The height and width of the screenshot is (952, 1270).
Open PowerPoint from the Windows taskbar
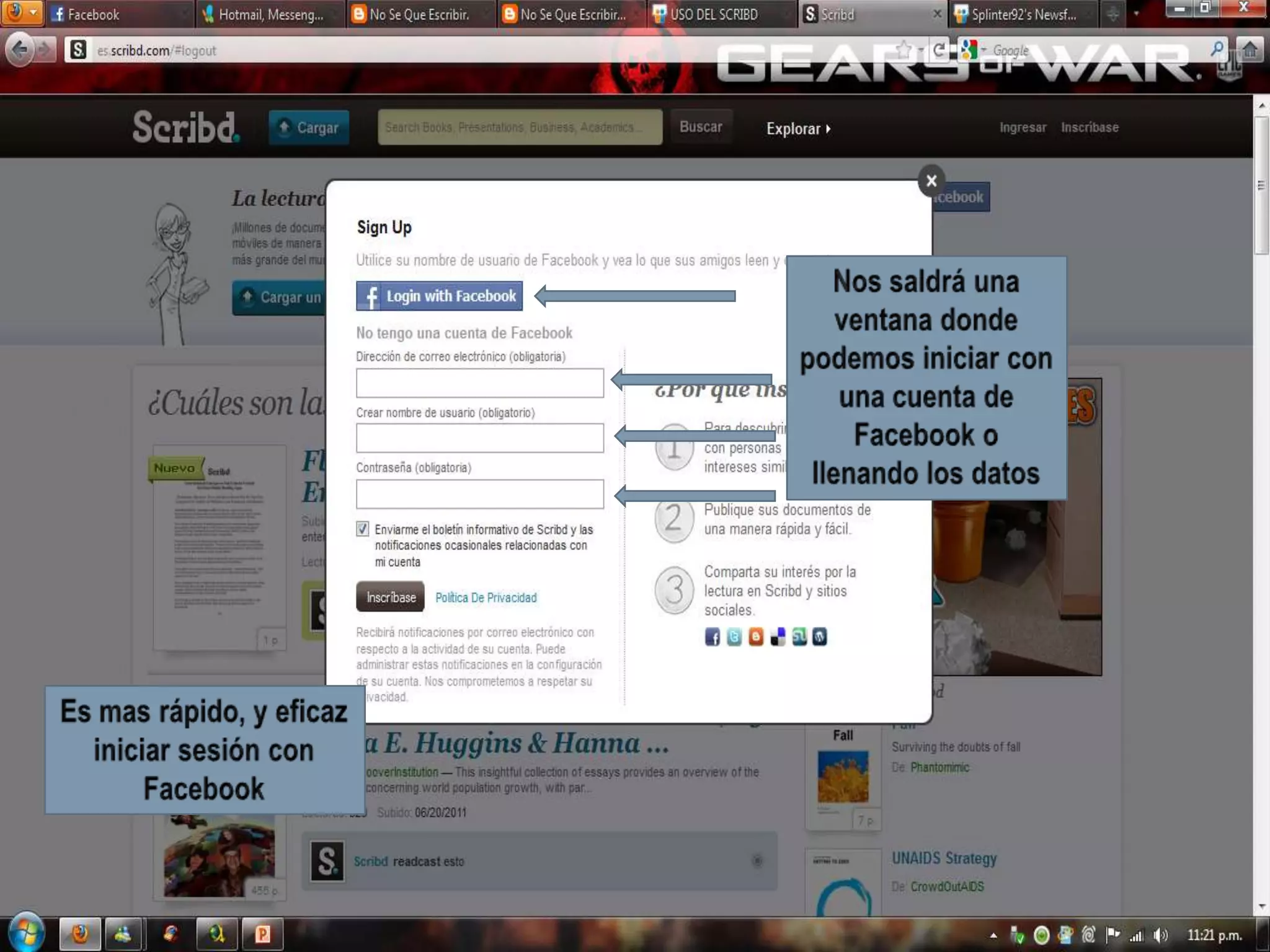tap(262, 933)
